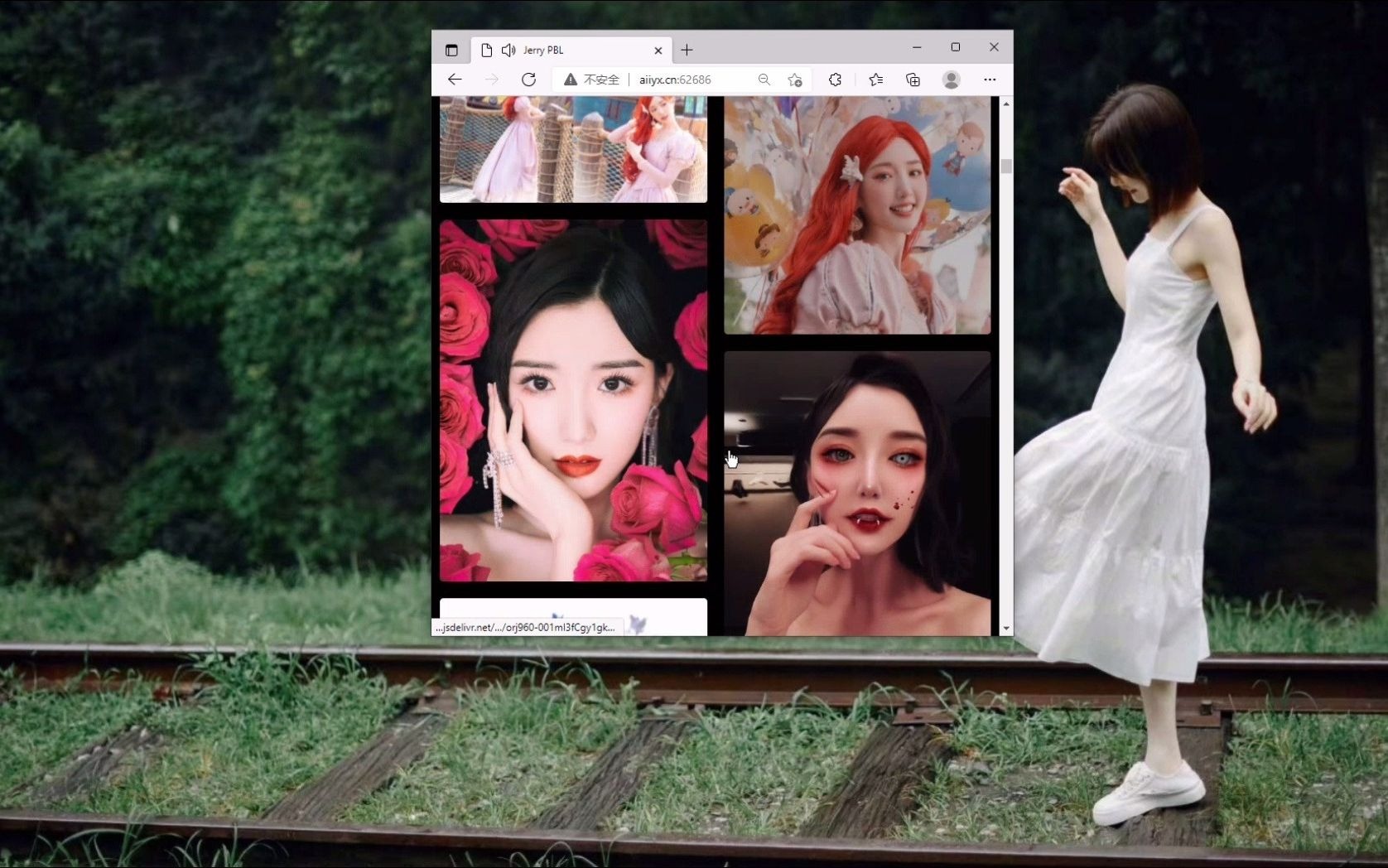Open the Favorites list
The width and height of the screenshot is (1388, 868).
pyautogui.click(x=875, y=80)
